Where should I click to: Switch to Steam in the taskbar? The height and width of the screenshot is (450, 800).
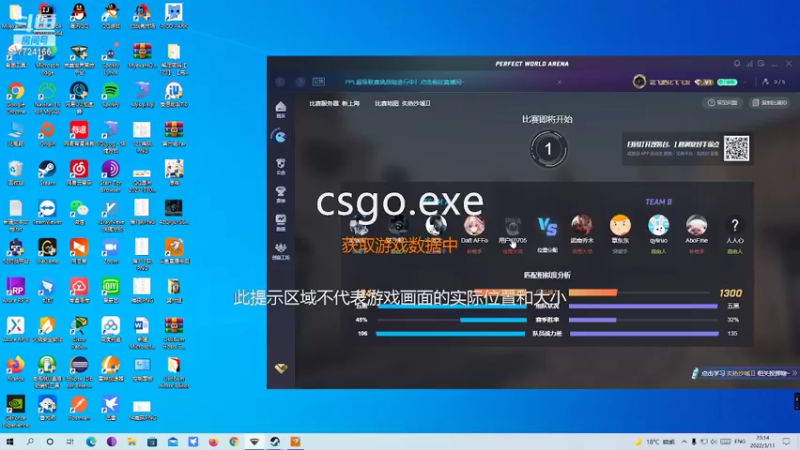tap(275, 441)
